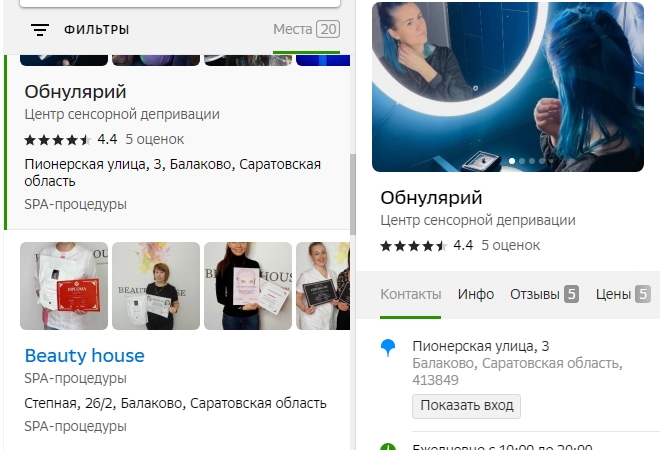Click the ФИЛЬТРЫ label
Viewport: 660px width, 450px height.
[97, 30]
